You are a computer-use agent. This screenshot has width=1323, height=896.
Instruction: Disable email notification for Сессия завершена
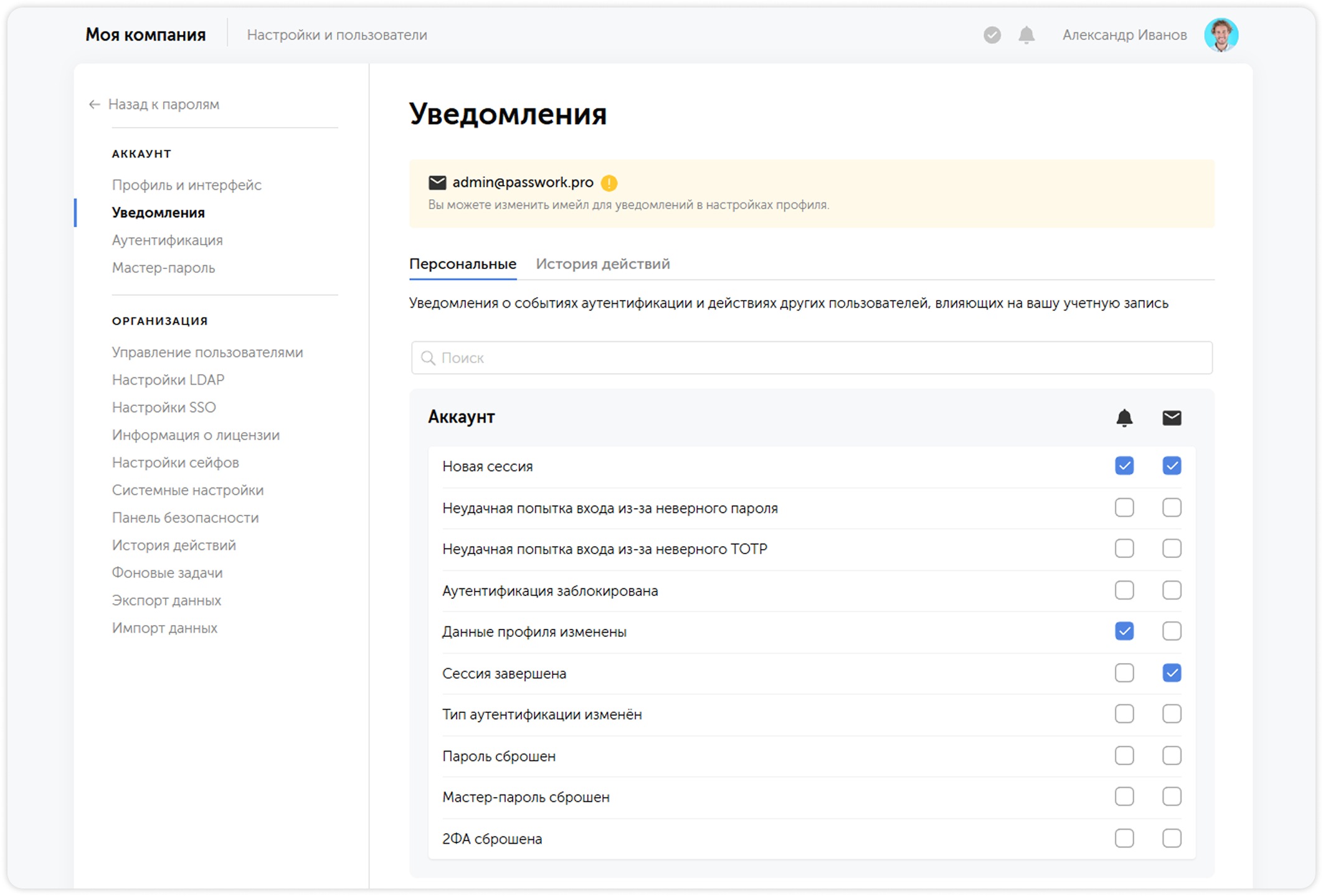(x=1172, y=672)
